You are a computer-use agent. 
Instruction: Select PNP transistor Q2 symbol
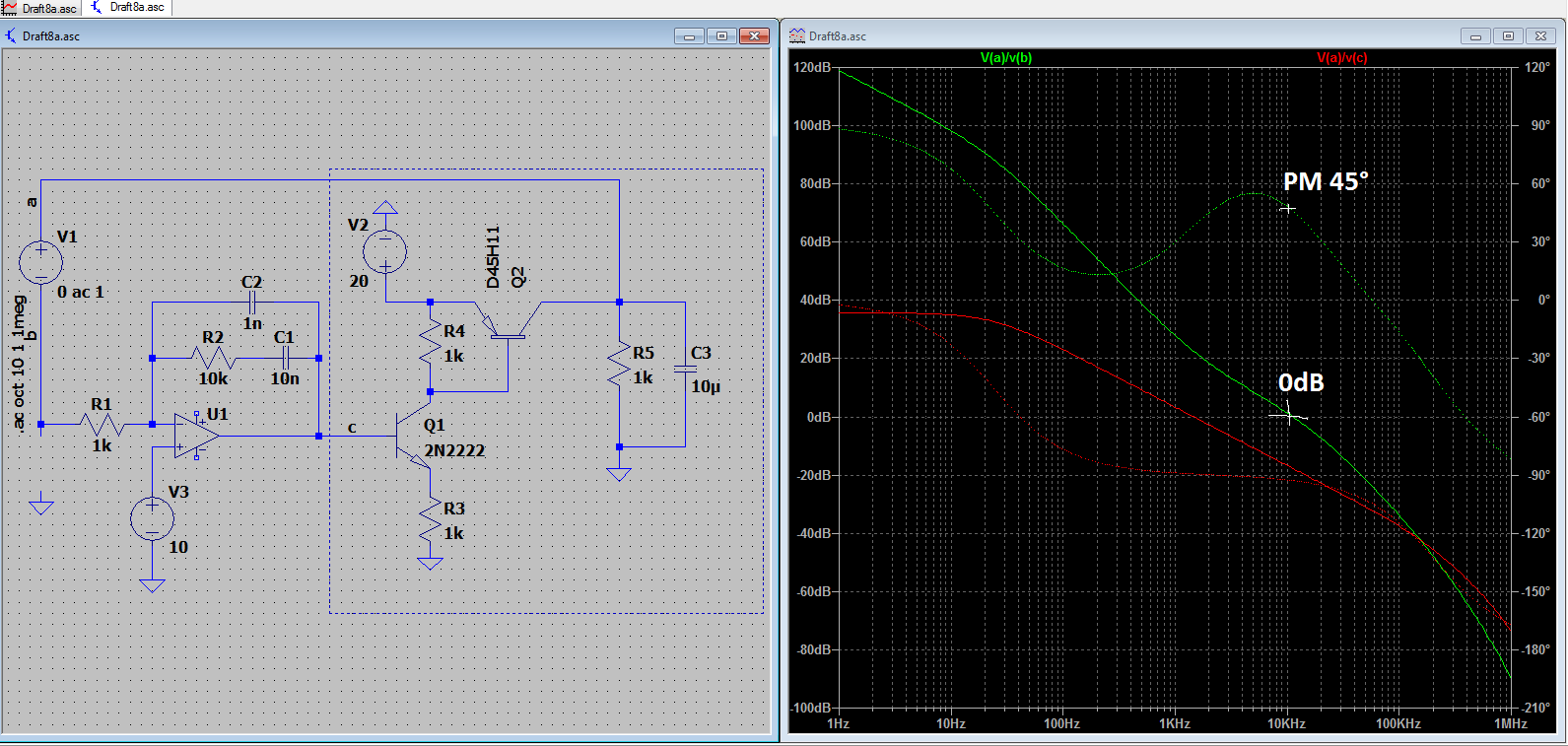tap(508, 321)
